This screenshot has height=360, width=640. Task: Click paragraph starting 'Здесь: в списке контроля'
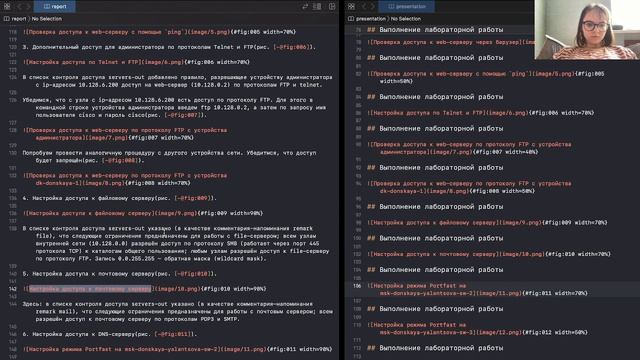tap(178, 311)
